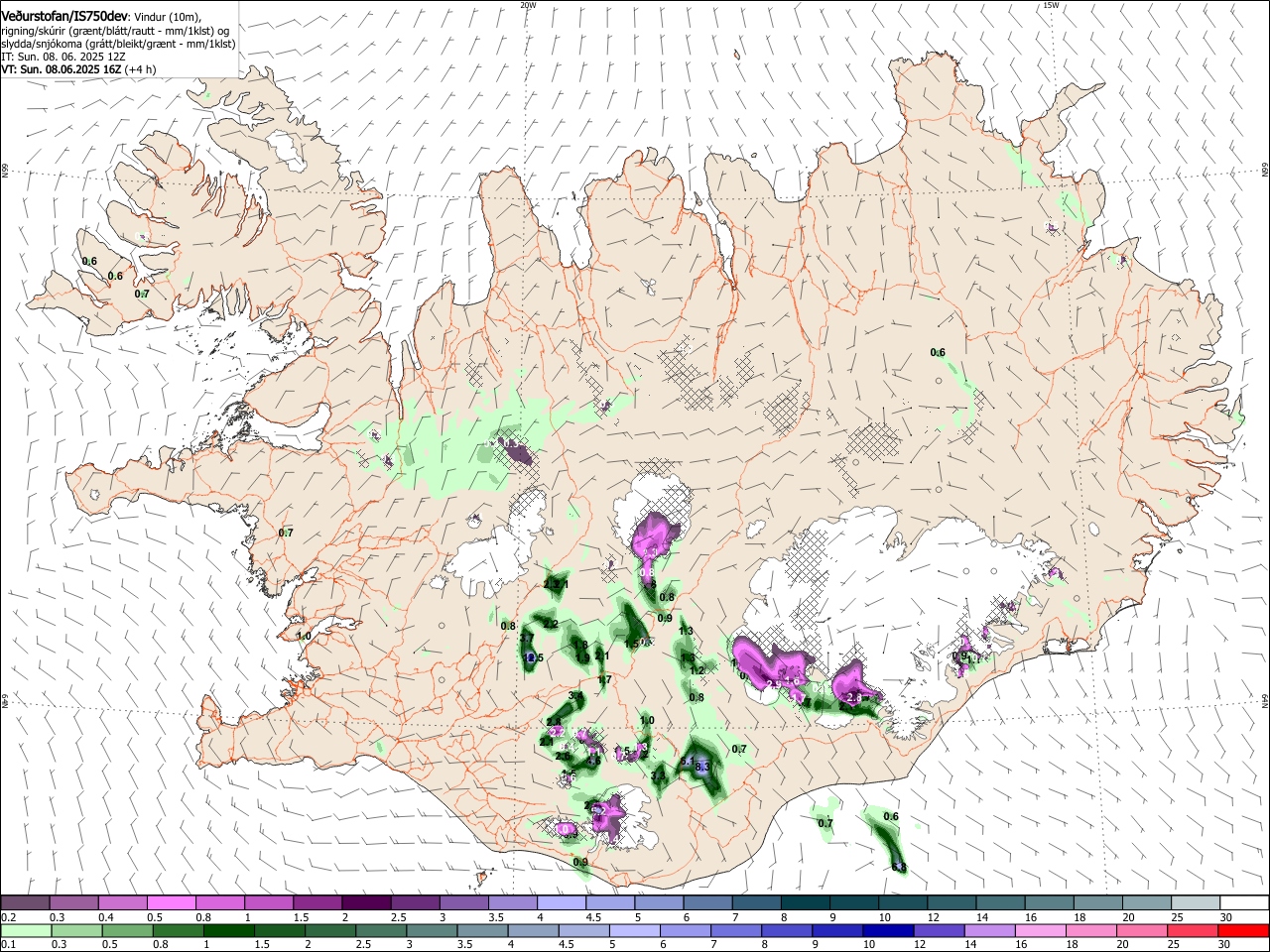The width and height of the screenshot is (1270, 952).
Task: Pick the lavender 4–4.5 snow legend swatch
Action: (x=561, y=903)
